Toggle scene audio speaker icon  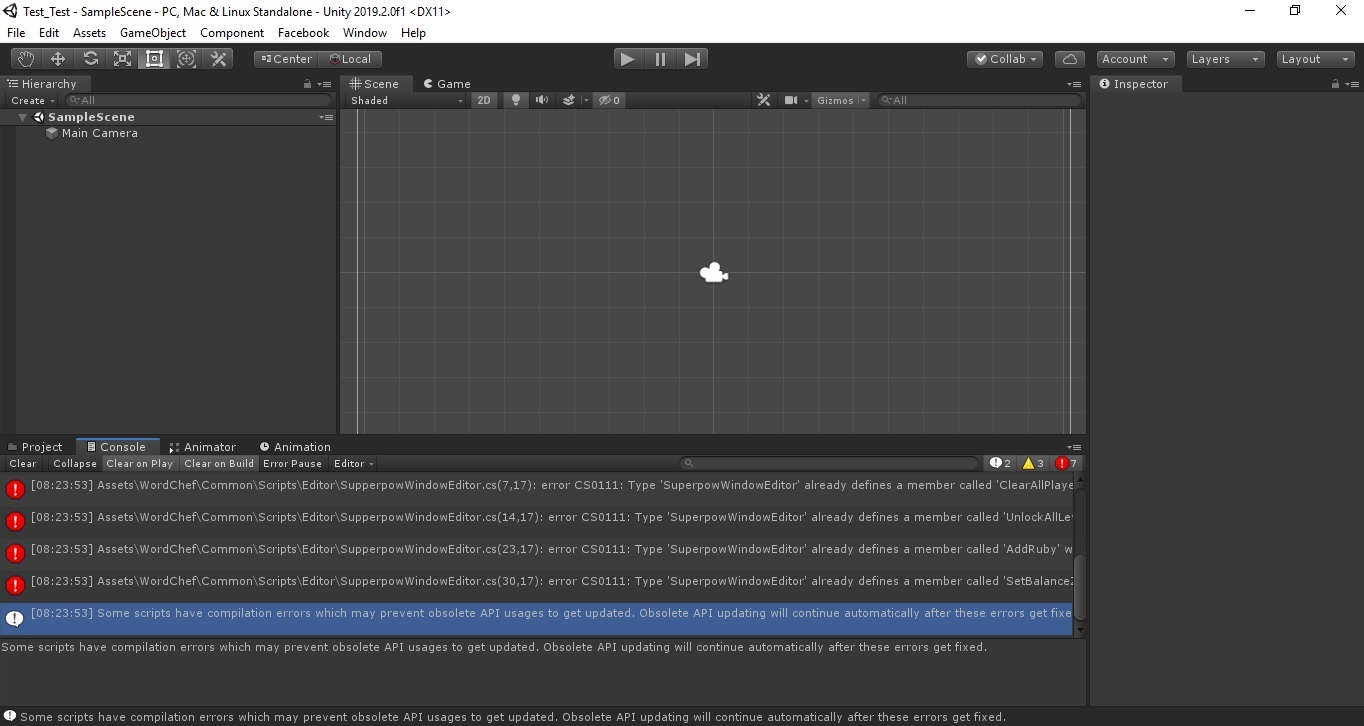coord(542,100)
